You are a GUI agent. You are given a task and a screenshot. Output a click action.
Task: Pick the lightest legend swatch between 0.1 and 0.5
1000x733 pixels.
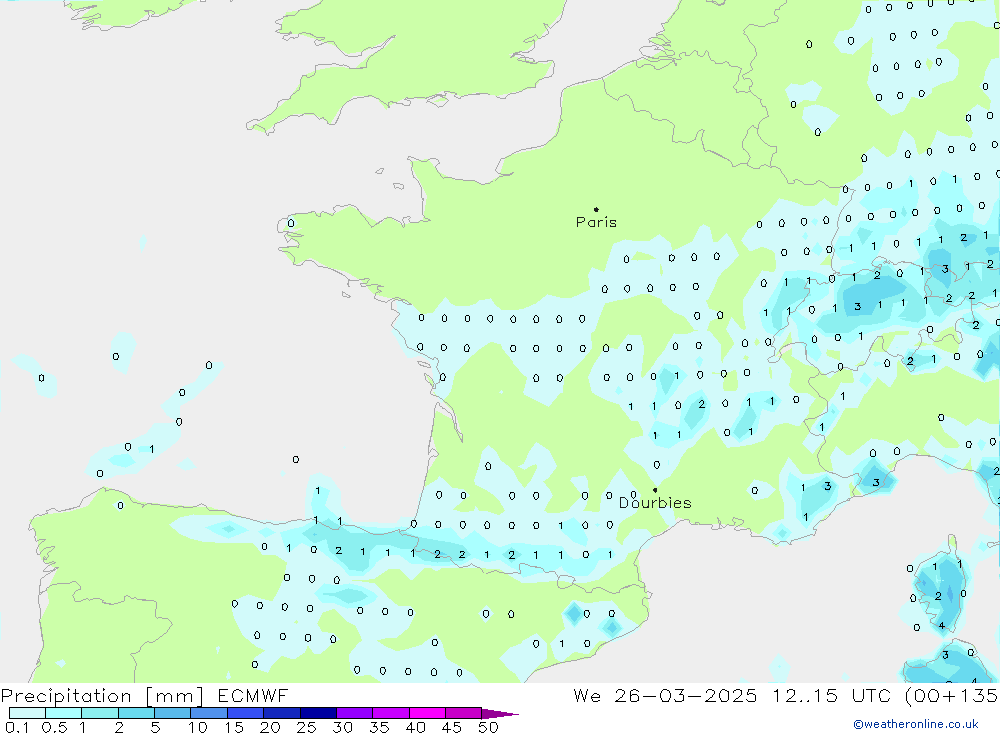pos(27,713)
